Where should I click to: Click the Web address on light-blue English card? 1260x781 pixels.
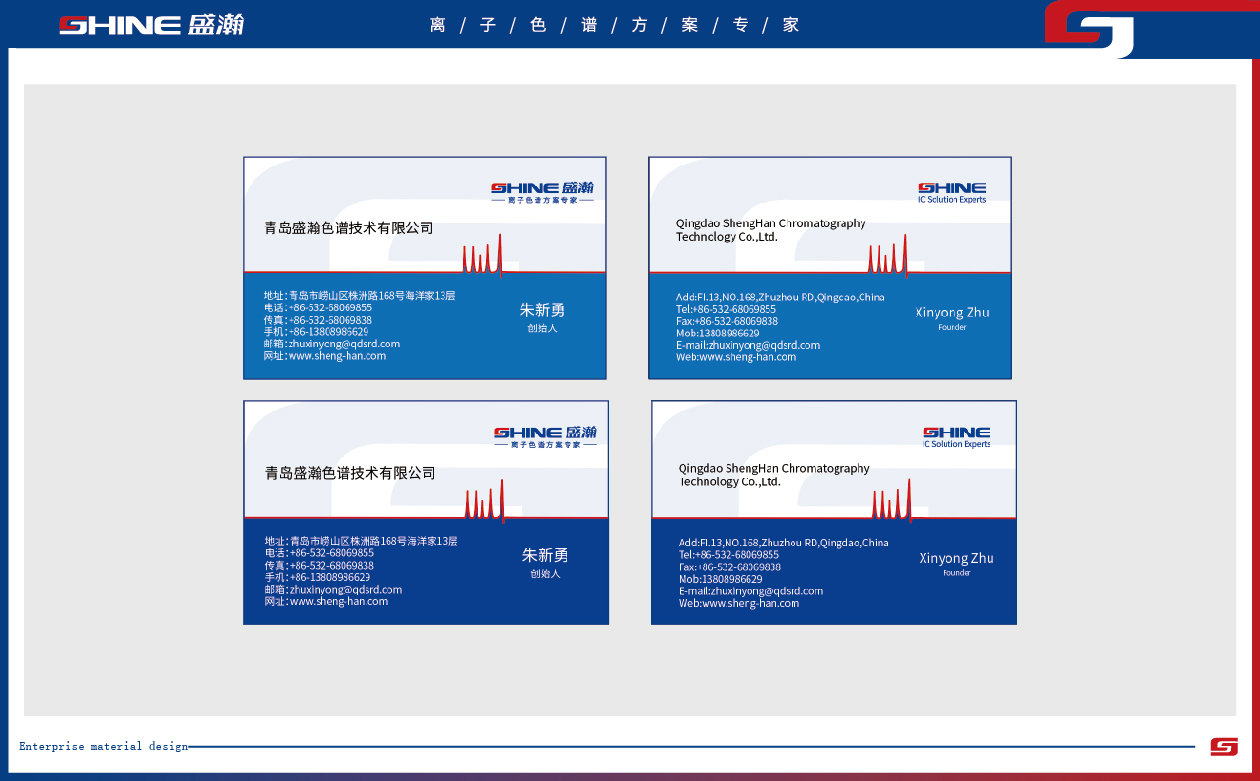tap(736, 357)
